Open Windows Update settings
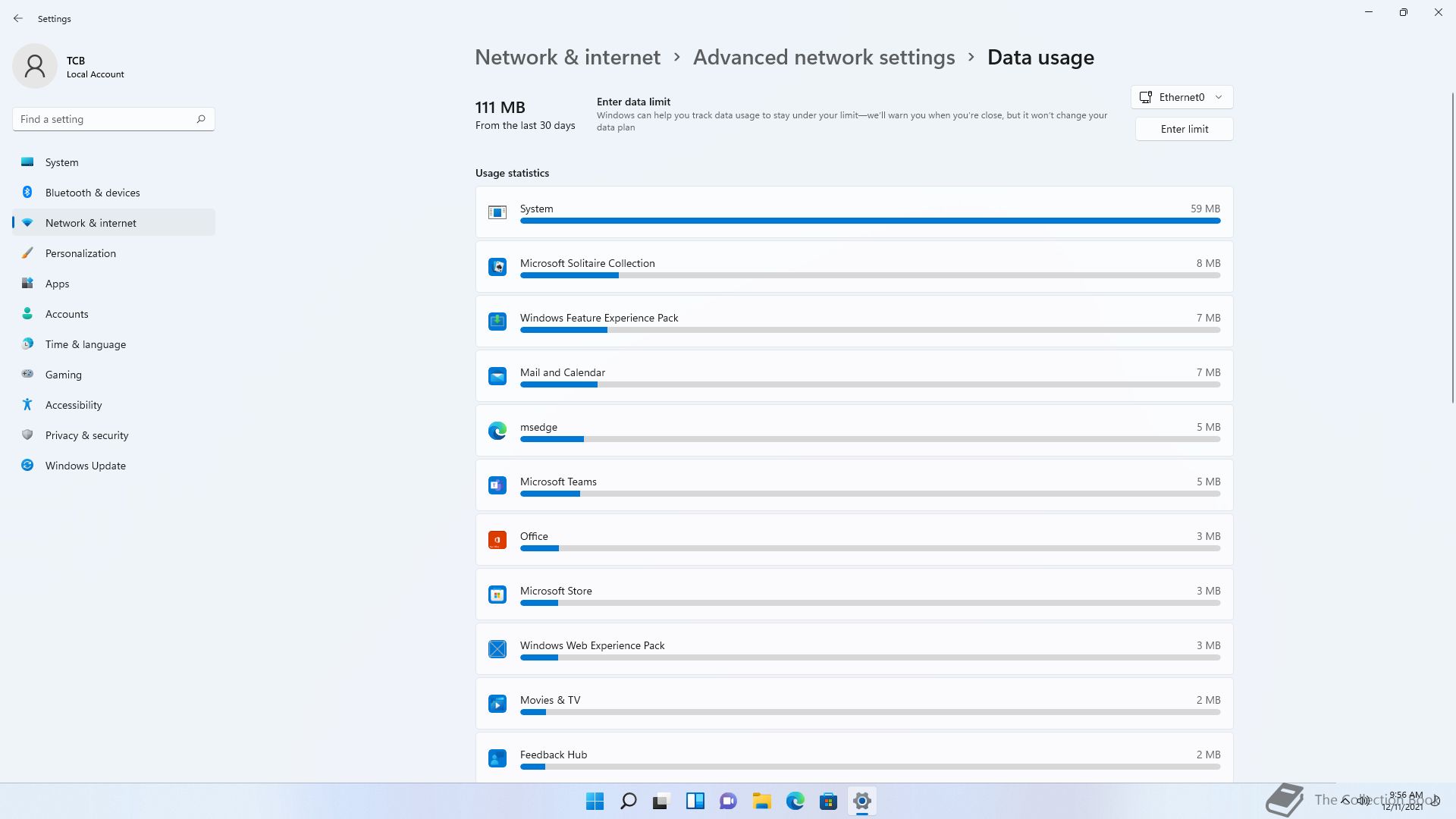Screen dimensions: 1456x819 pyautogui.click(x=114, y=466)
